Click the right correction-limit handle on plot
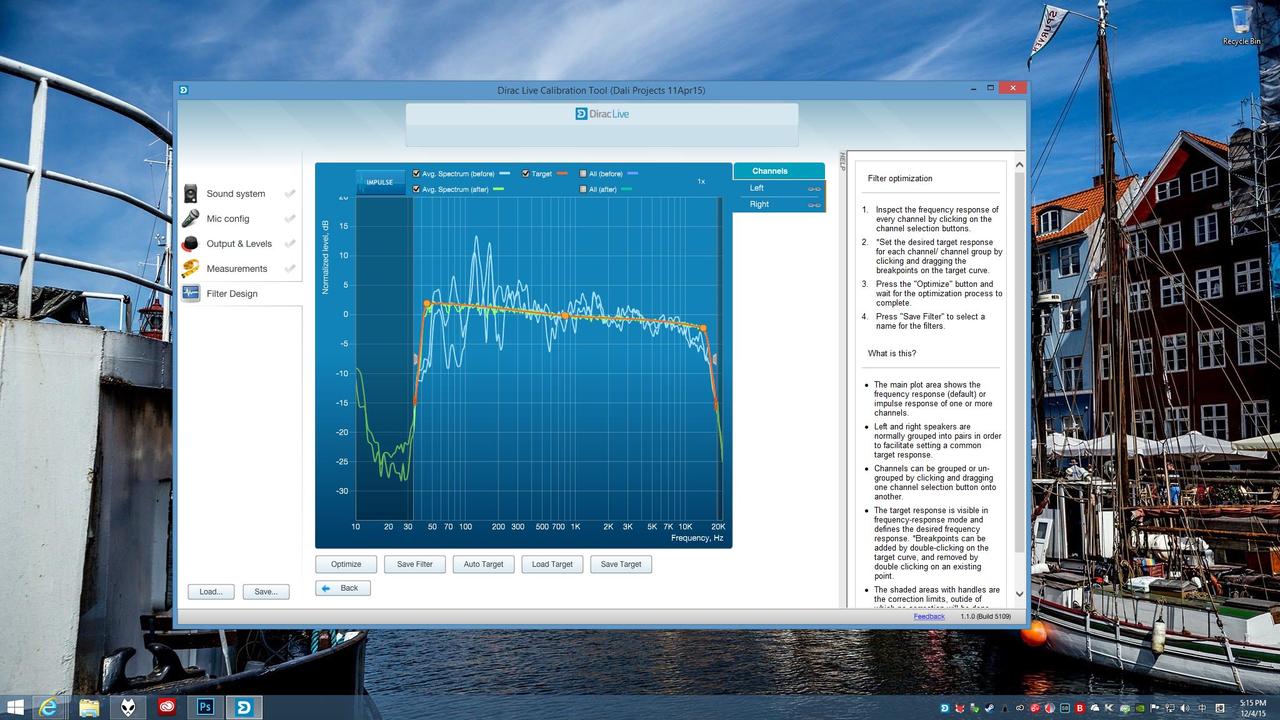This screenshot has height=720, width=1280. pos(715,358)
